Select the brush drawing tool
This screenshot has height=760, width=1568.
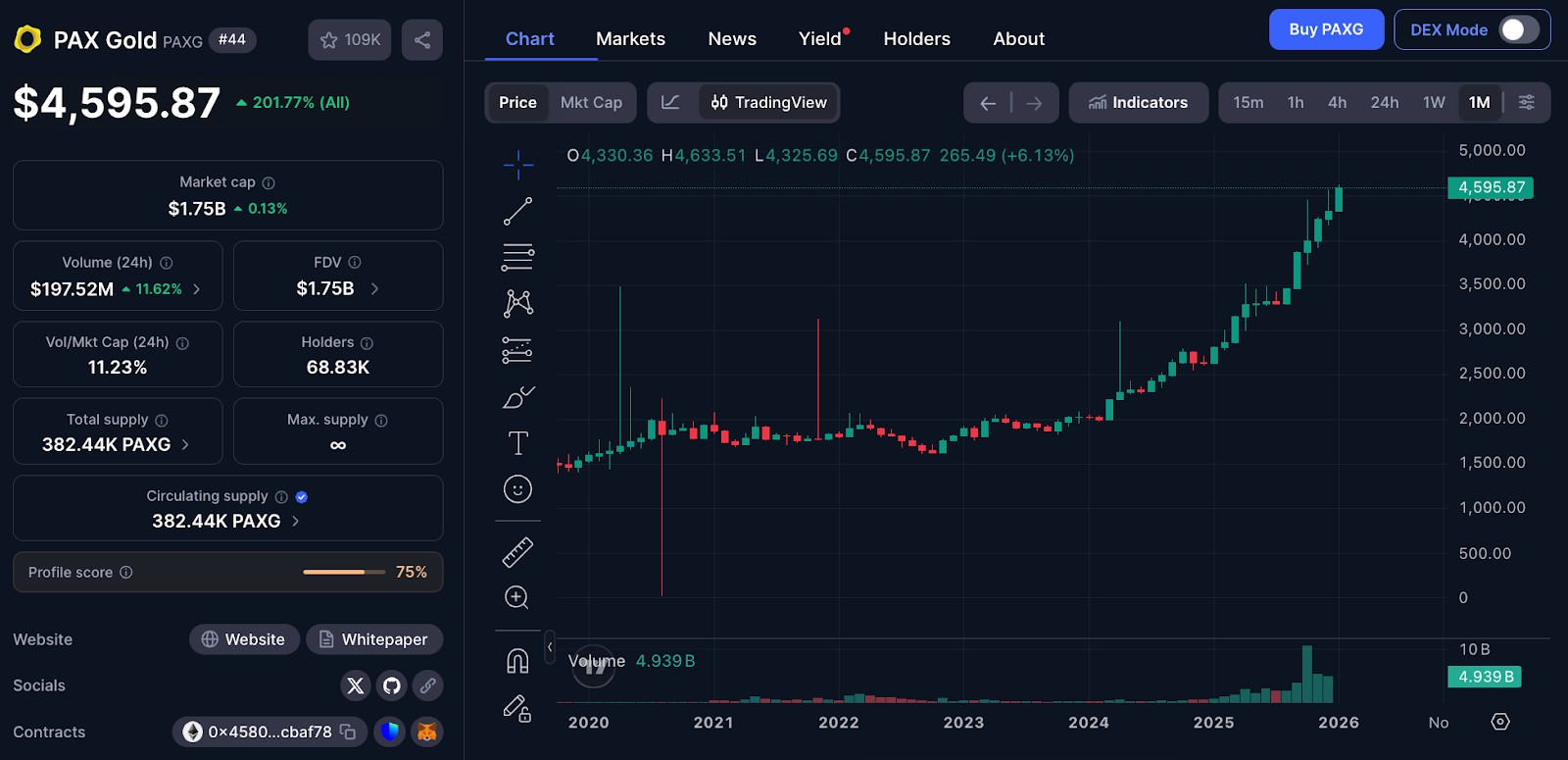pos(517,397)
